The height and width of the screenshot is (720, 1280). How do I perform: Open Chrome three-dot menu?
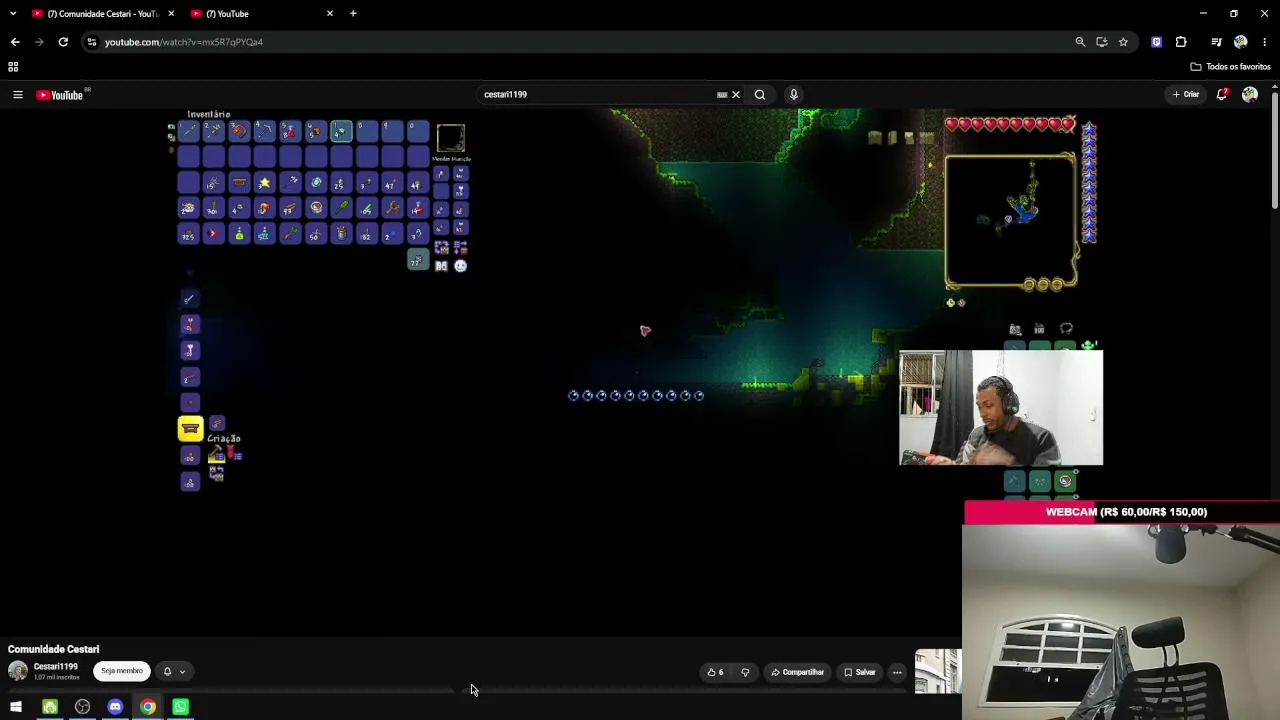click(1265, 42)
